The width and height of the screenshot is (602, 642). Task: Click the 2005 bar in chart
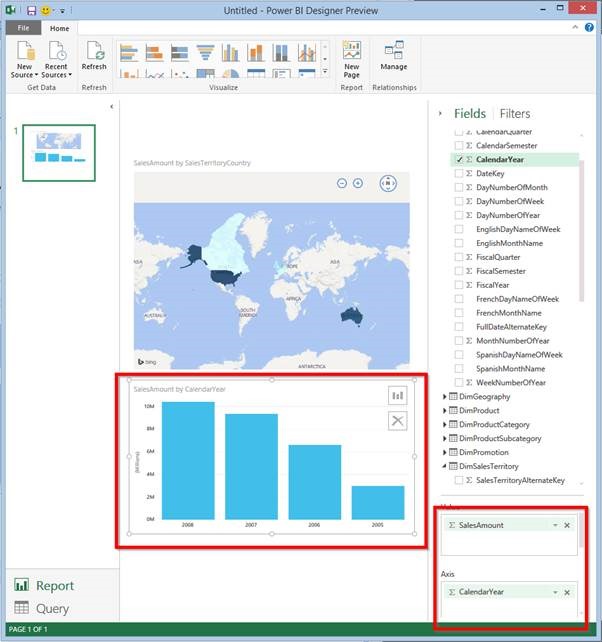tap(378, 503)
